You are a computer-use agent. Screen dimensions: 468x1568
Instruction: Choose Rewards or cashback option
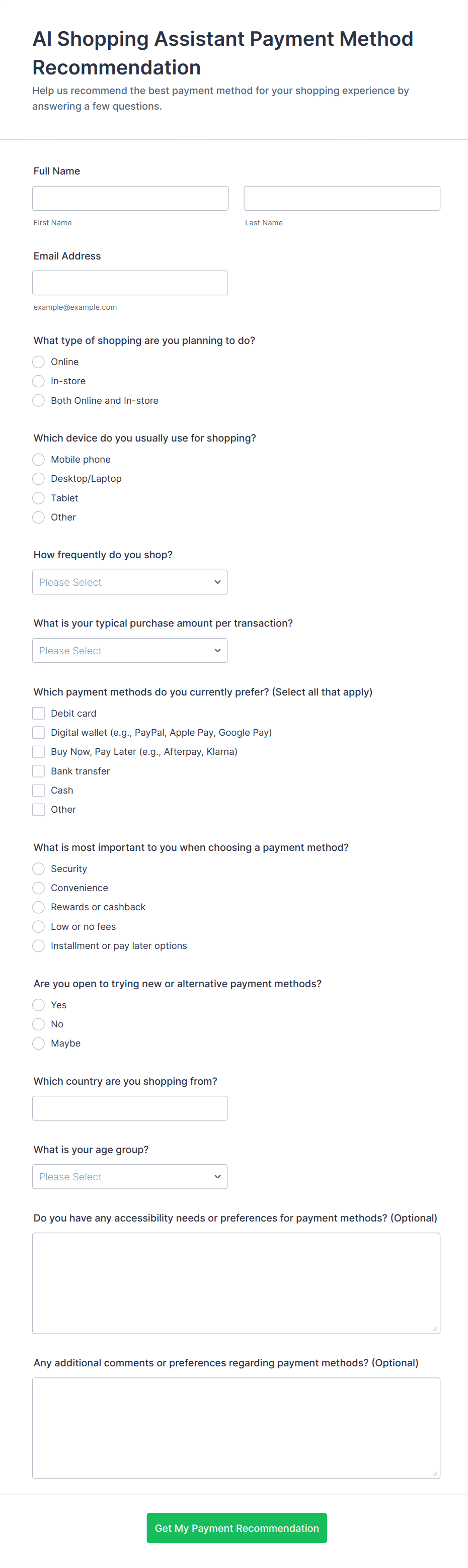(38, 907)
